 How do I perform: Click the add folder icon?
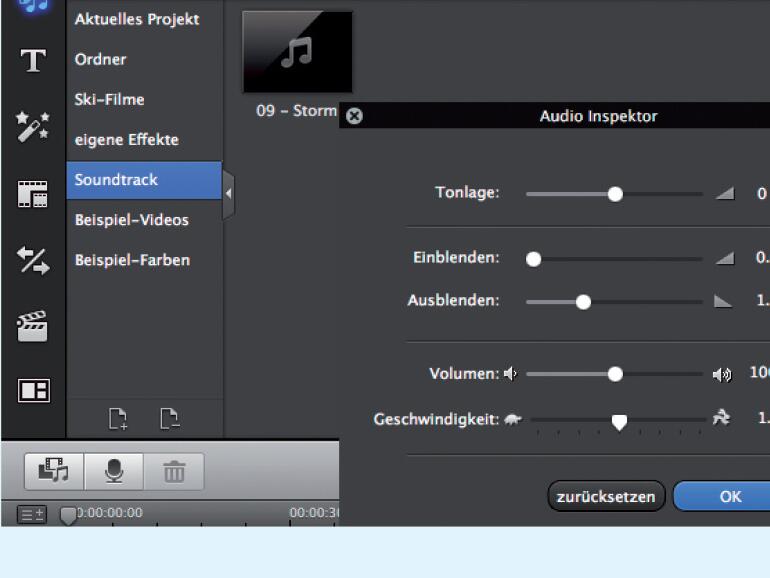[118, 419]
